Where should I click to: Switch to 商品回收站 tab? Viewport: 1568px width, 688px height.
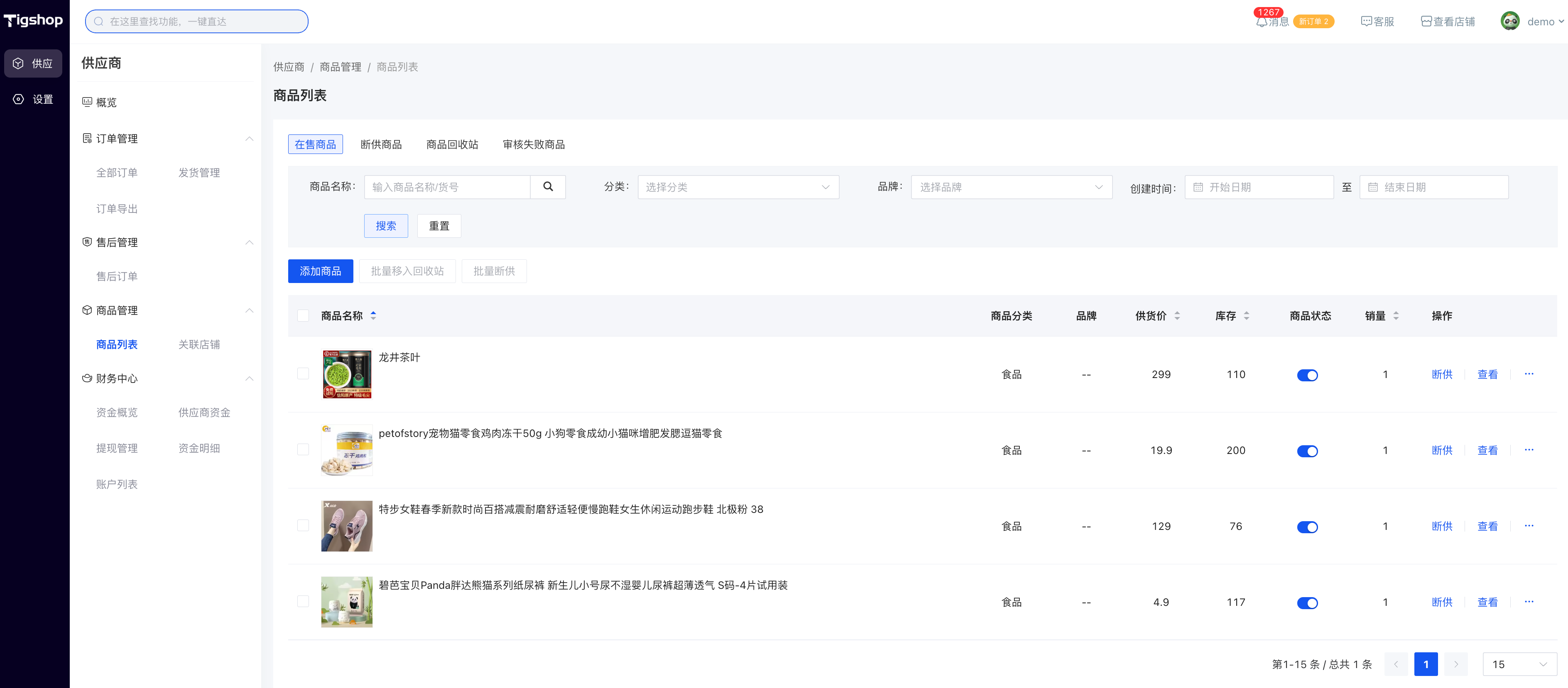pos(452,144)
